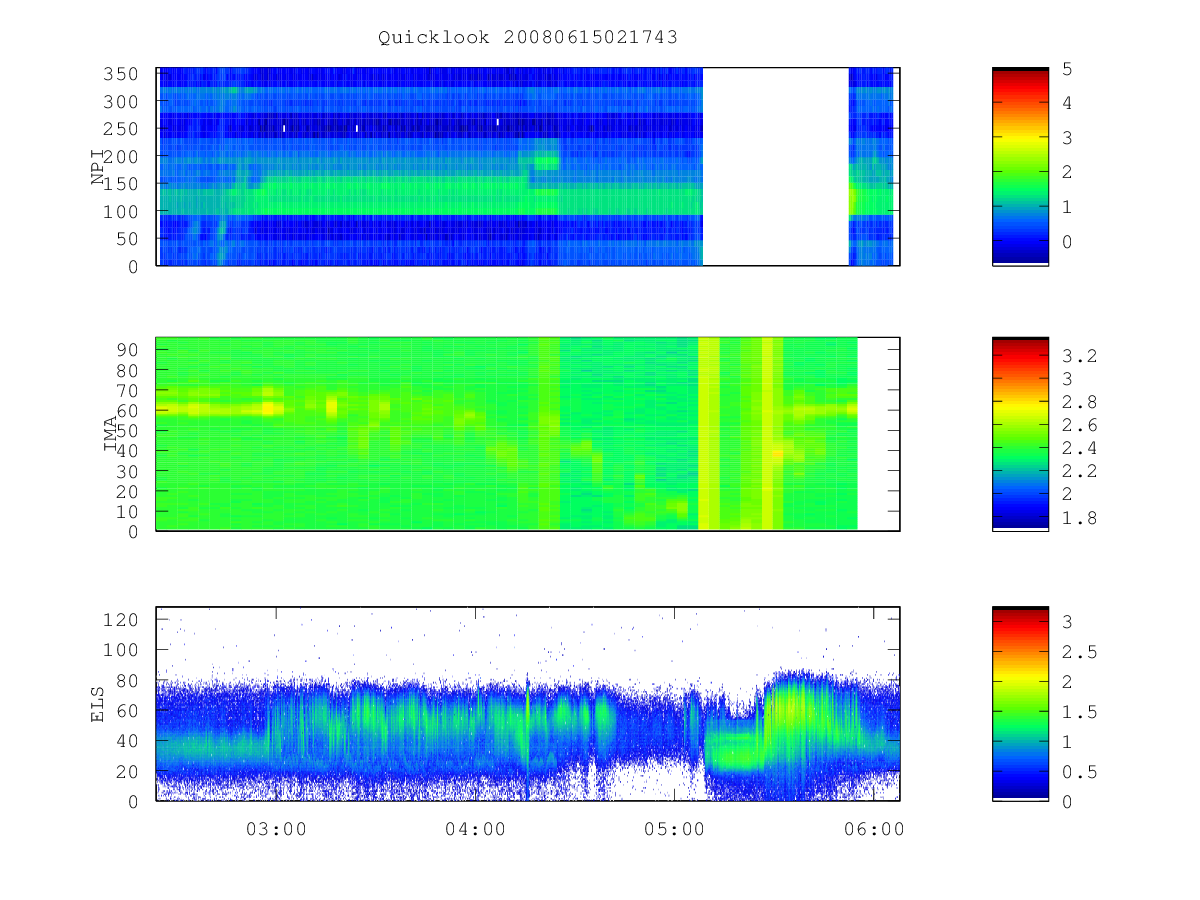
Task: Click the 2.4 label on IMA color bar
Action: 1080,448
